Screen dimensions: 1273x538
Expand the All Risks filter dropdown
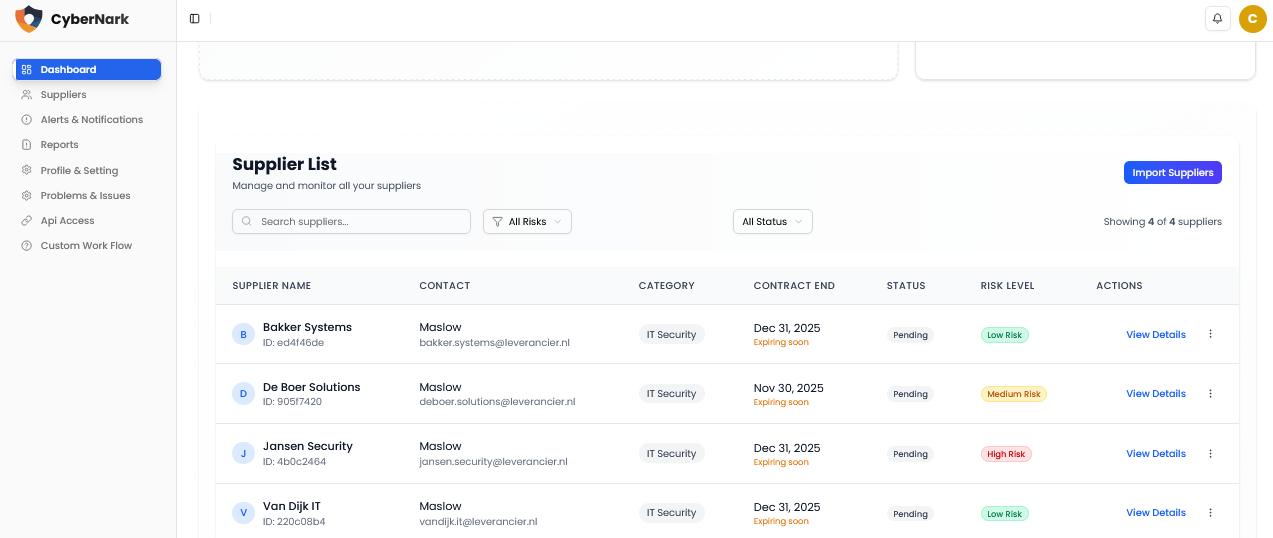coord(527,222)
